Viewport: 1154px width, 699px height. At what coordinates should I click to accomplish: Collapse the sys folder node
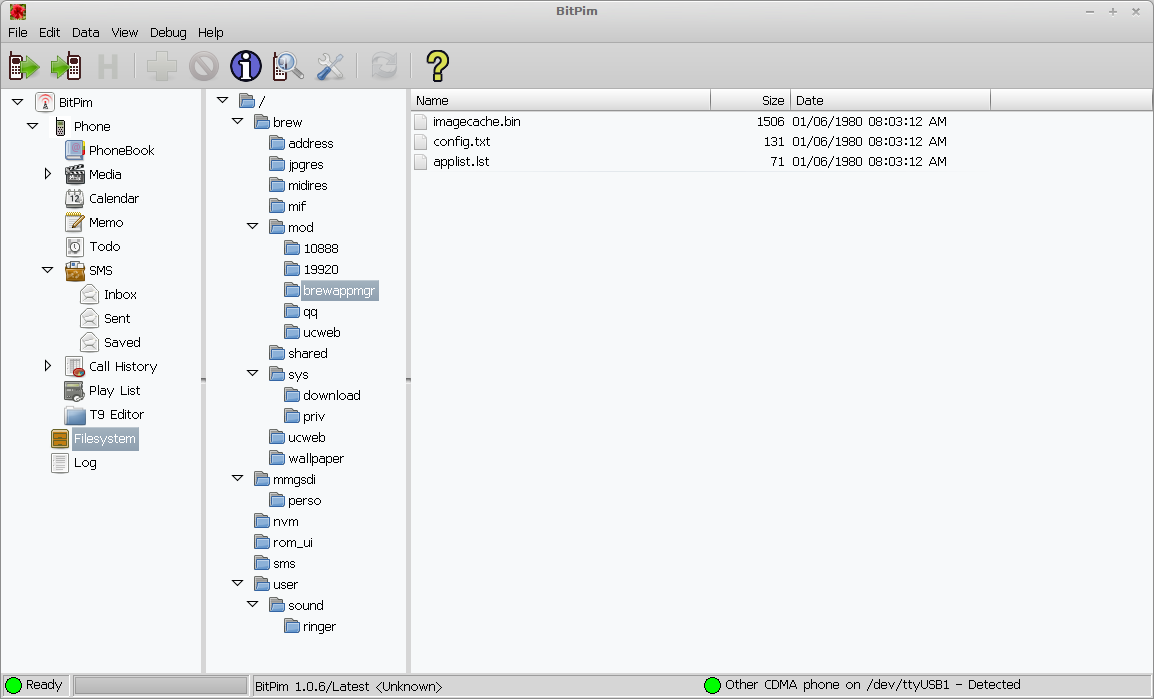(252, 374)
